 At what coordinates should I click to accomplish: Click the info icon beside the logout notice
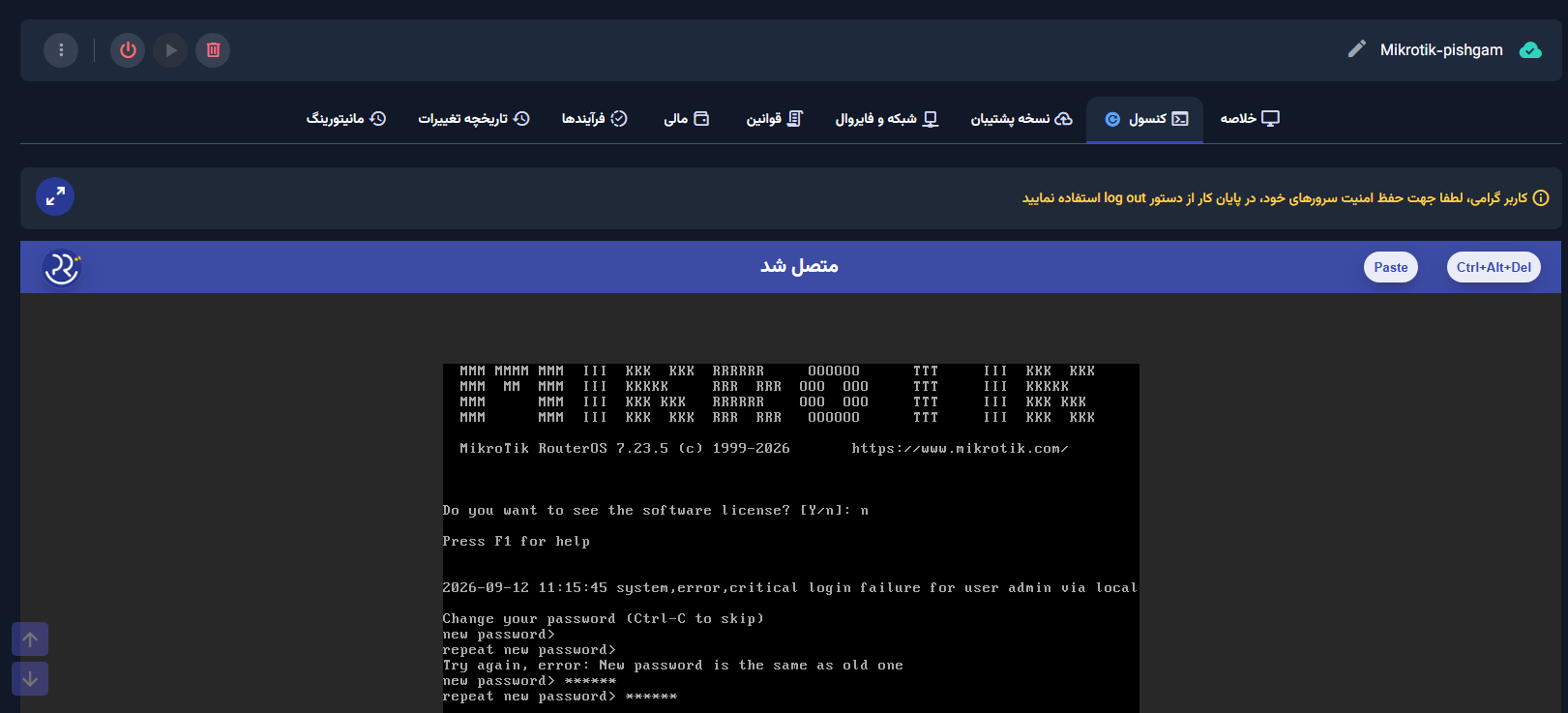pos(1541,197)
